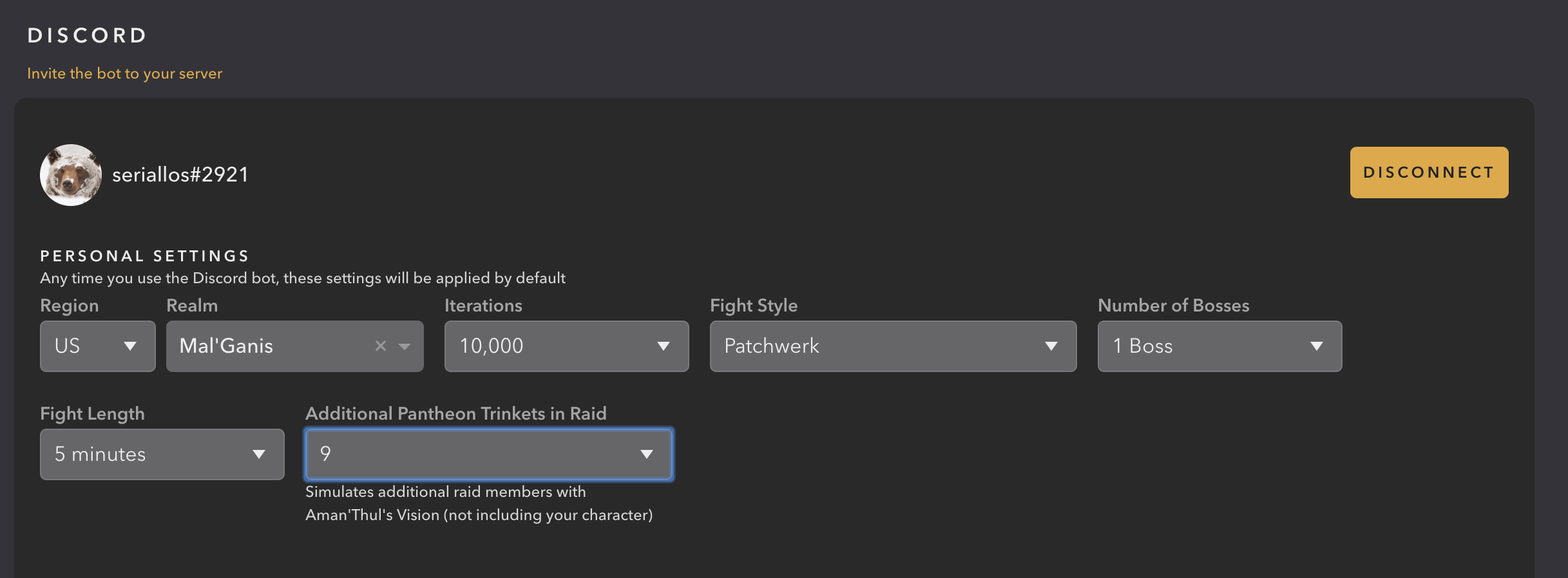Click the Fight Length triangle arrow

click(x=259, y=454)
